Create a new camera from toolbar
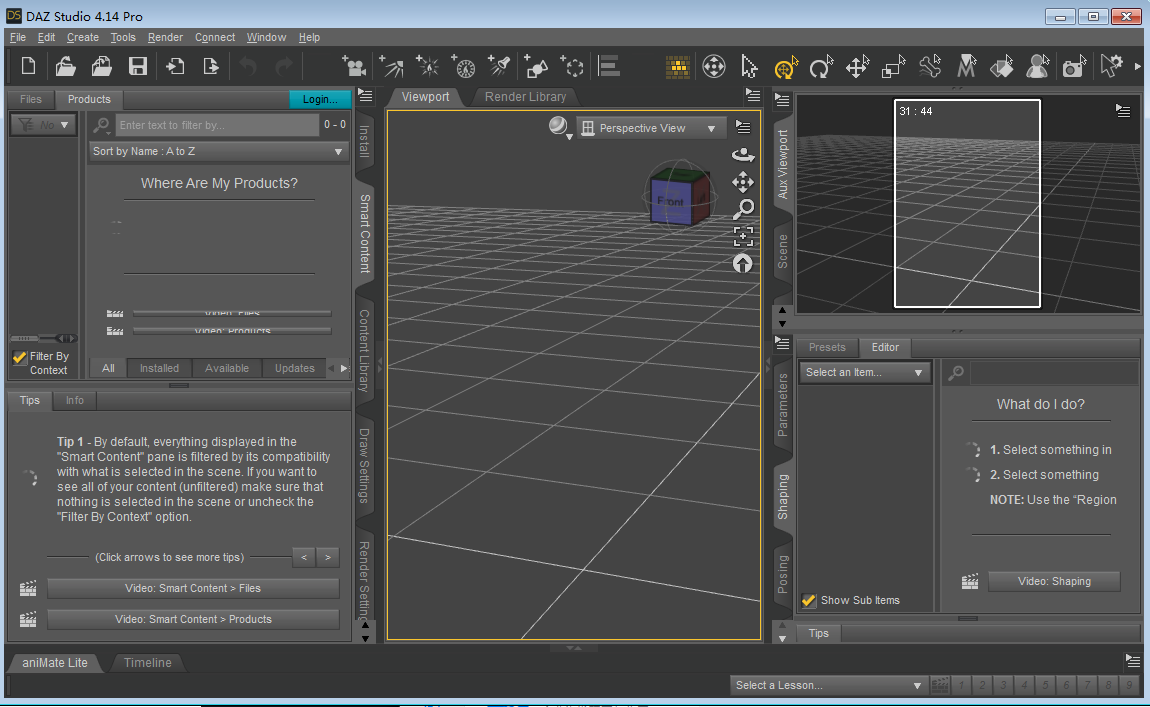1150x707 pixels. [354, 67]
